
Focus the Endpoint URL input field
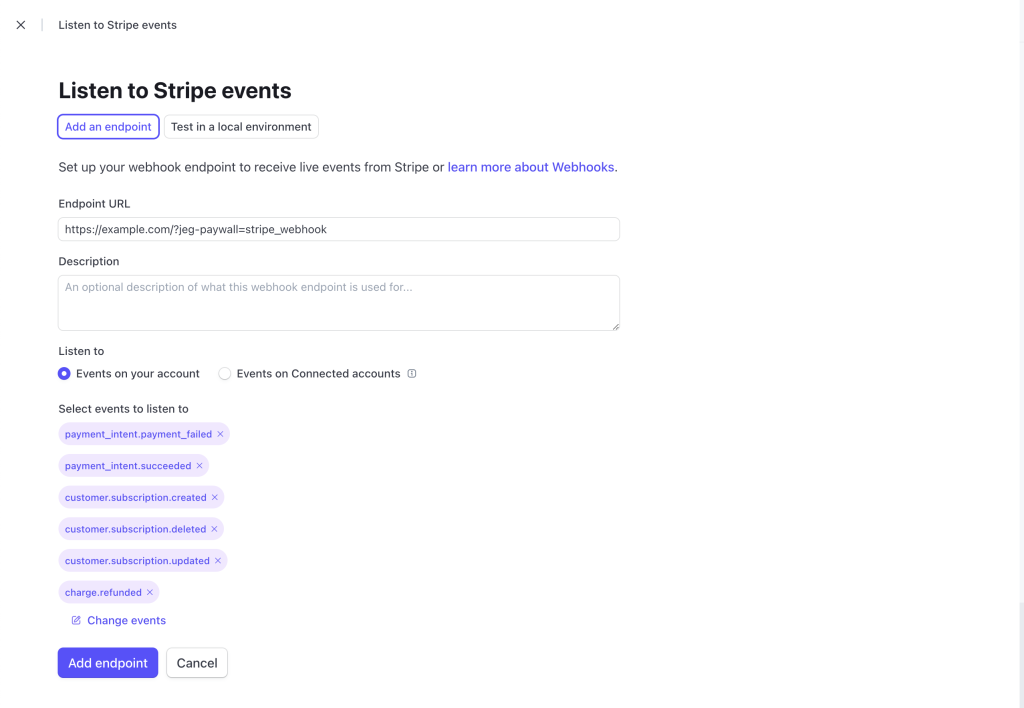coord(338,229)
